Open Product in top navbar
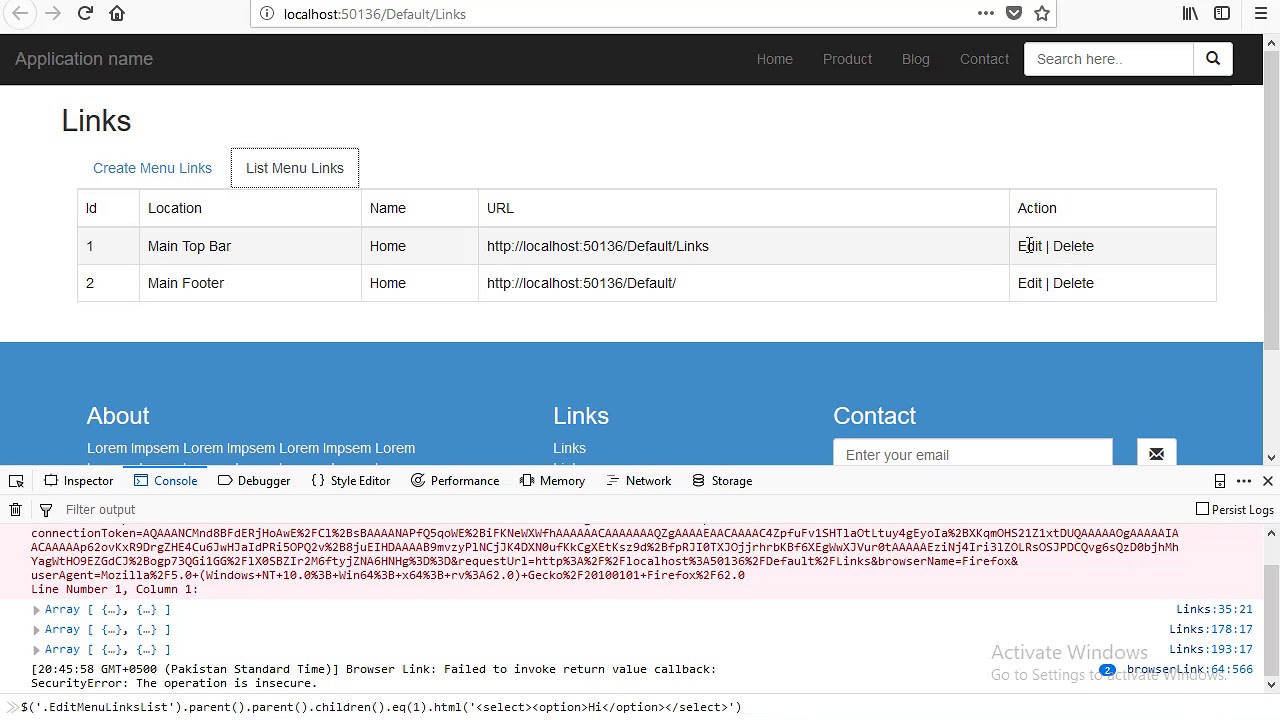Viewport: 1280px width, 720px height. point(847,59)
